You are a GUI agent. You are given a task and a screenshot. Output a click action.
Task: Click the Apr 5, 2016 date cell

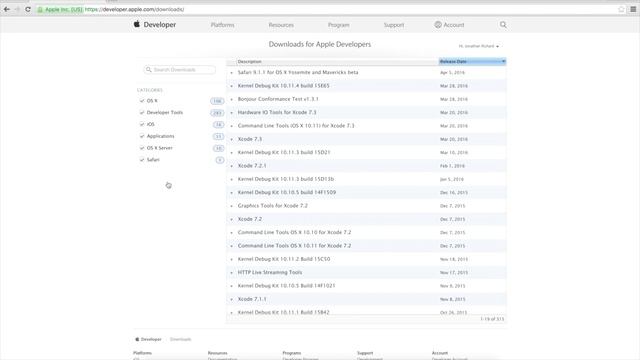452,73
